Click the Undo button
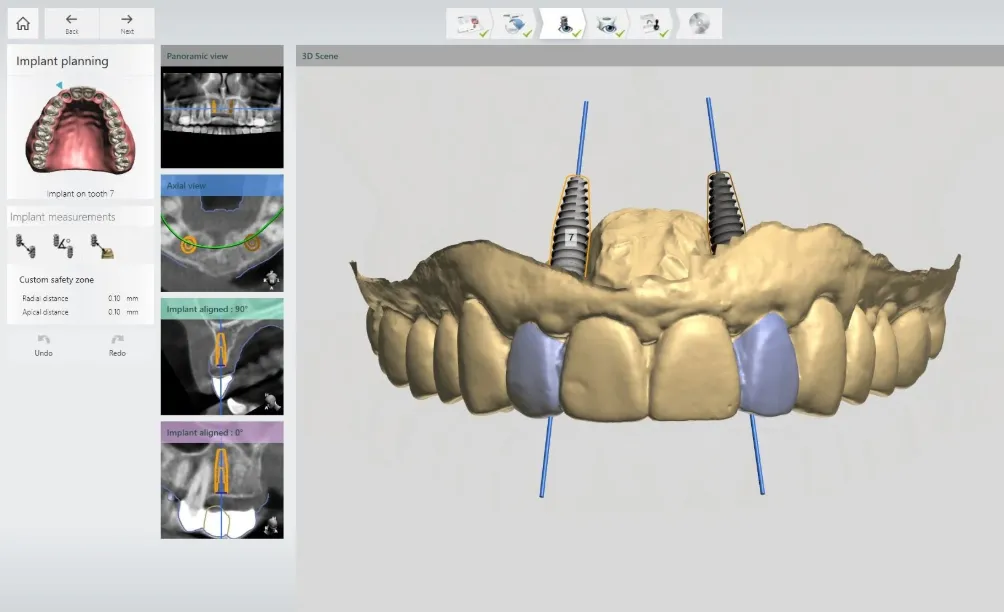The width and height of the screenshot is (1004, 612). (x=44, y=345)
